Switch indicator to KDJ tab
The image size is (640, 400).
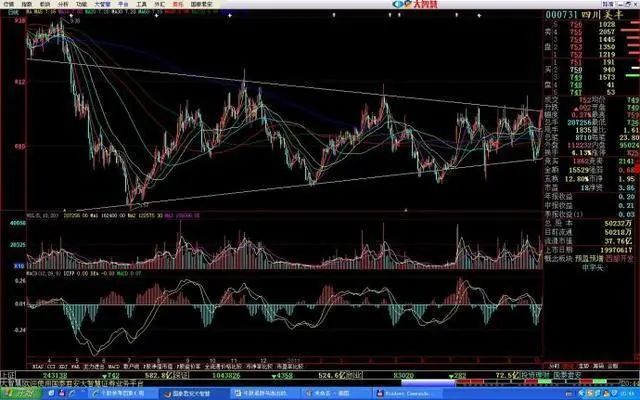(x=63, y=367)
